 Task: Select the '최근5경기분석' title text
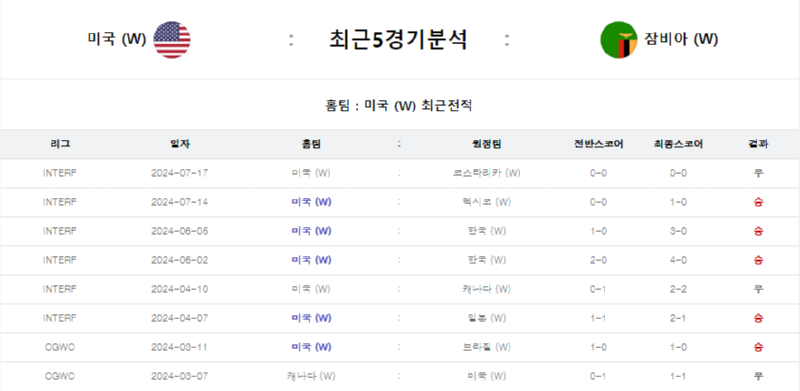(398, 40)
